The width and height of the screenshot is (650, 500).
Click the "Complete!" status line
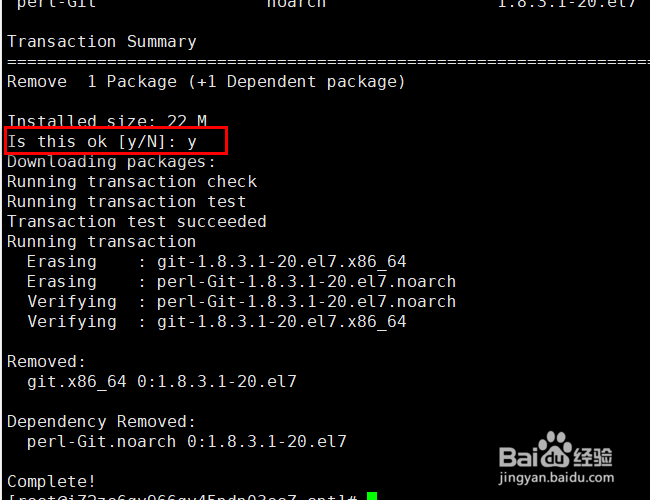pos(51,481)
